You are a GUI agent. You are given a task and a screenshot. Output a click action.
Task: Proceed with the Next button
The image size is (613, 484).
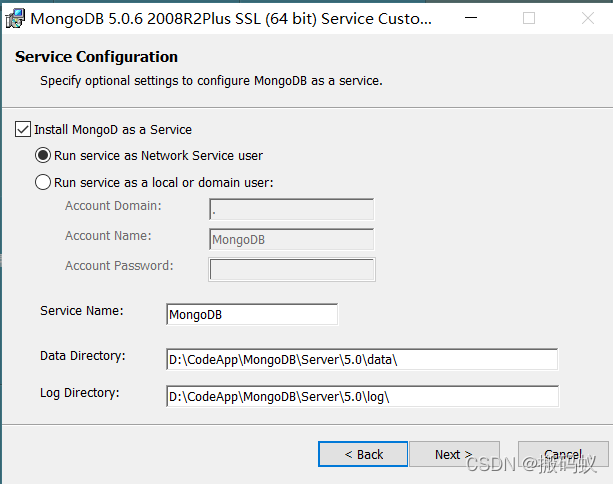tap(454, 454)
